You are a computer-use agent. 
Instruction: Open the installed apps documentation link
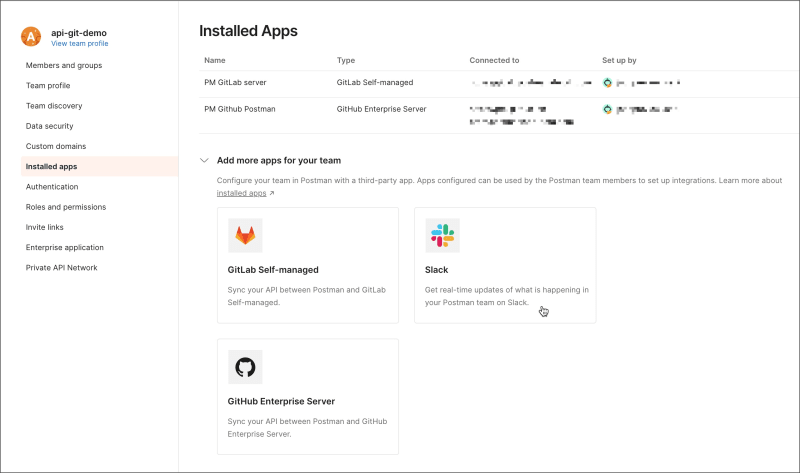[241, 193]
